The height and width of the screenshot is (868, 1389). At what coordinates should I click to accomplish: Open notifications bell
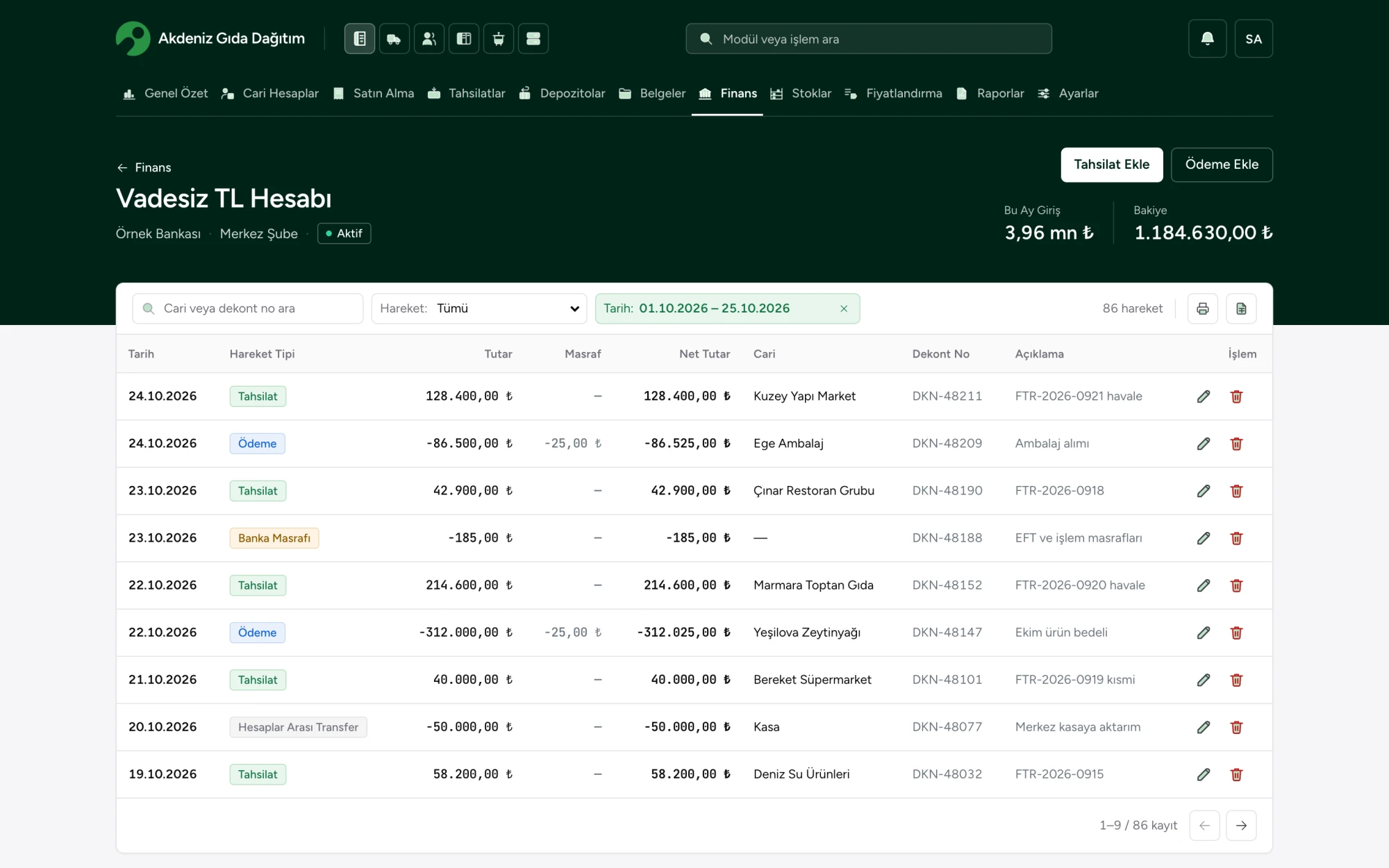coord(1208,39)
